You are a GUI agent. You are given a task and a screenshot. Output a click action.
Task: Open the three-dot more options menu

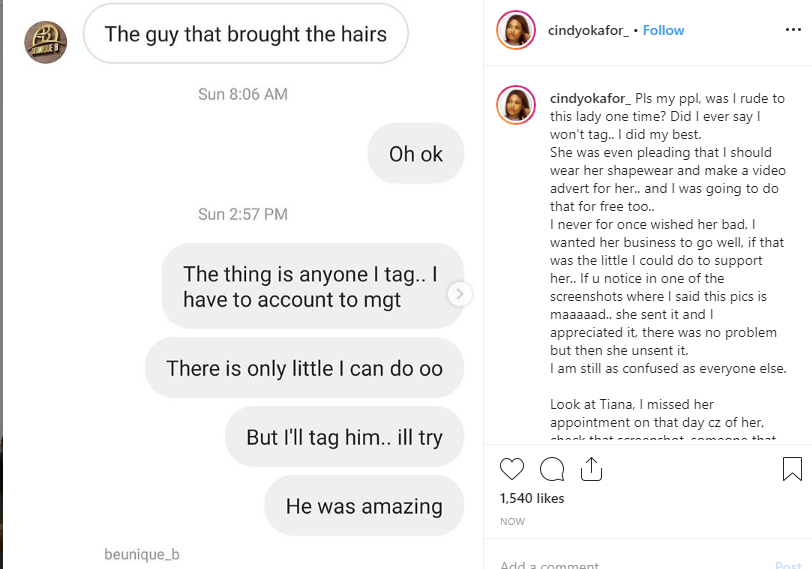point(792,31)
